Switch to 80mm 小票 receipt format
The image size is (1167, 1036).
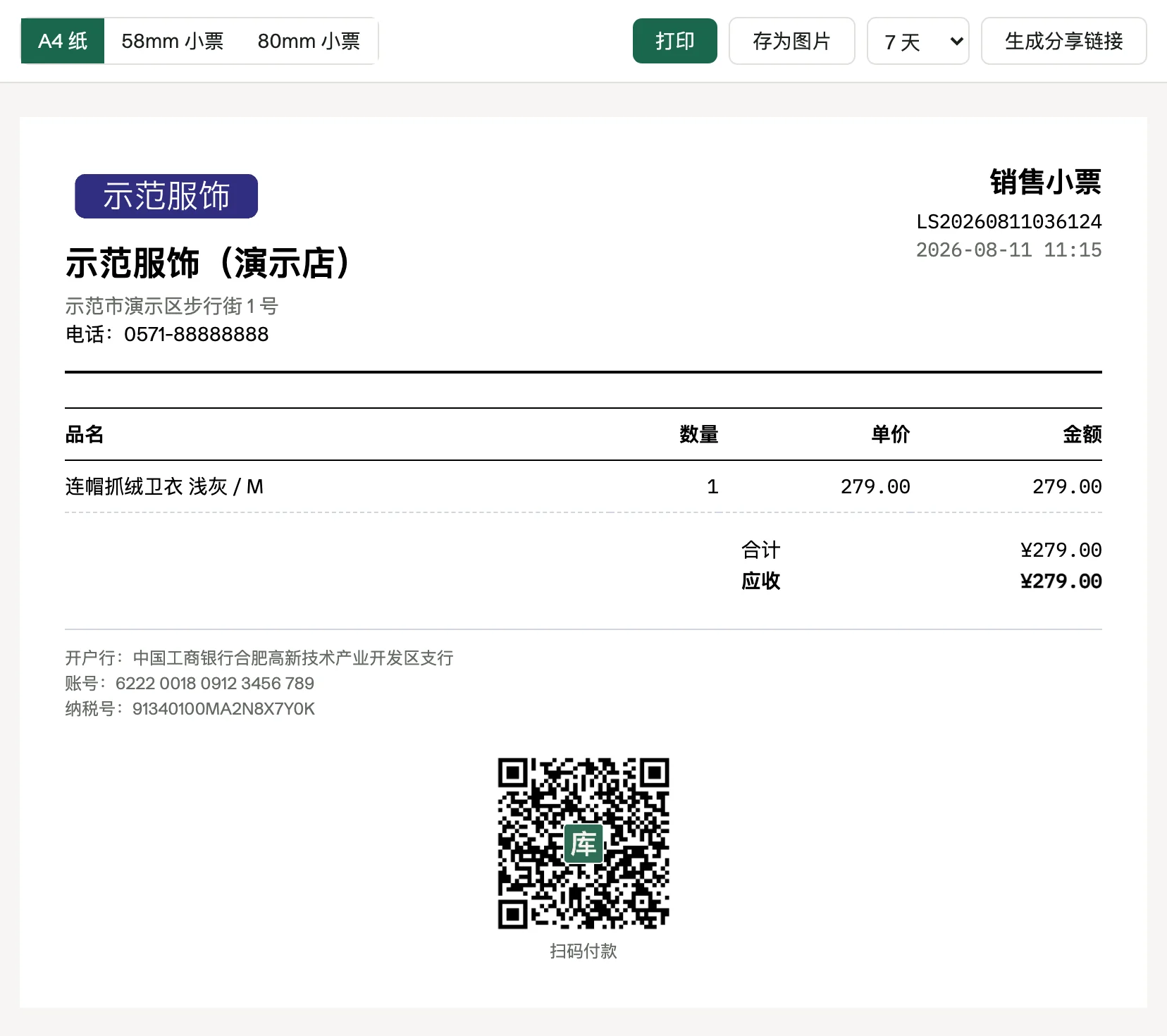[309, 41]
